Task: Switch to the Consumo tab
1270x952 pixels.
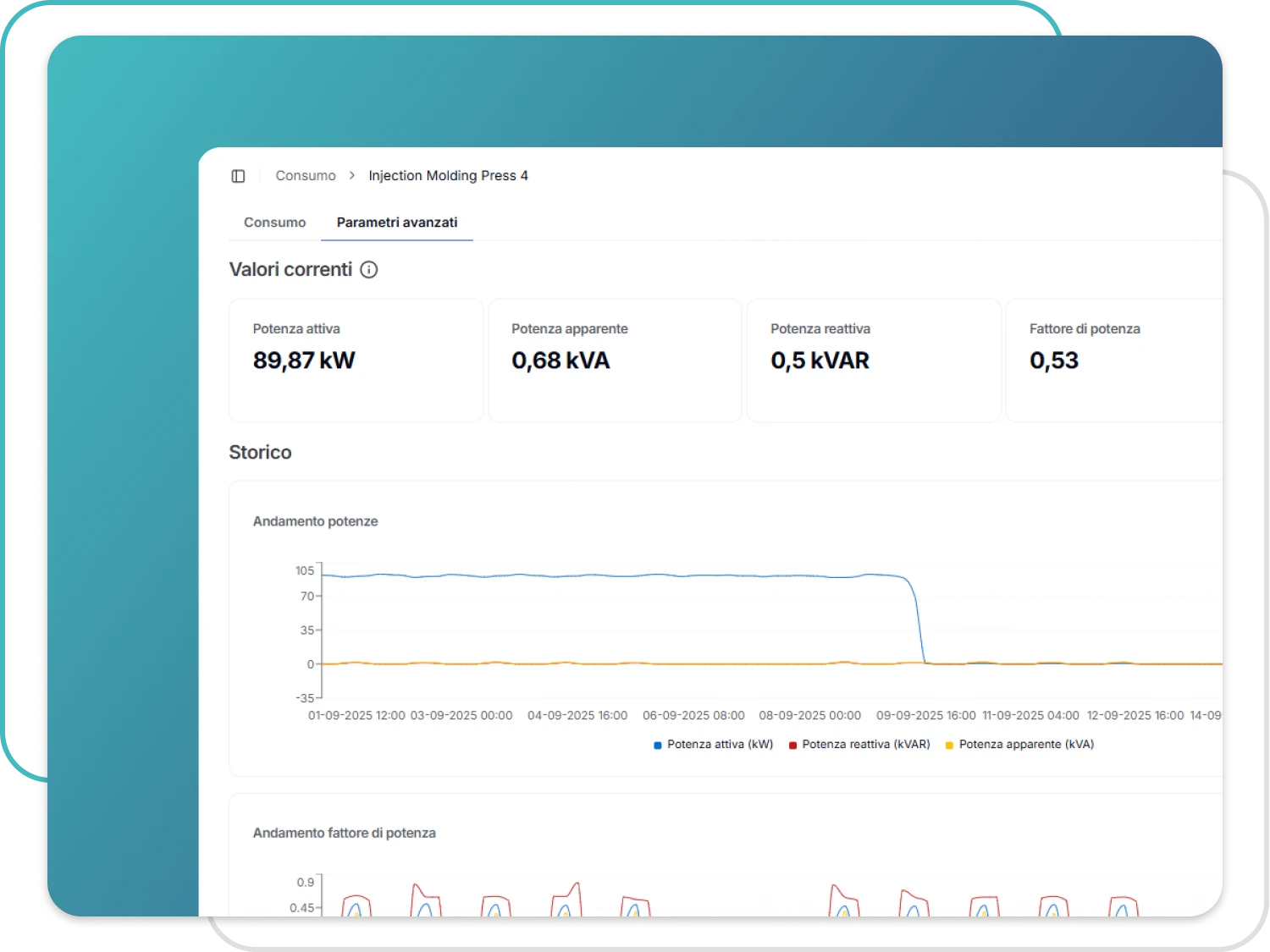Action: click(x=274, y=223)
